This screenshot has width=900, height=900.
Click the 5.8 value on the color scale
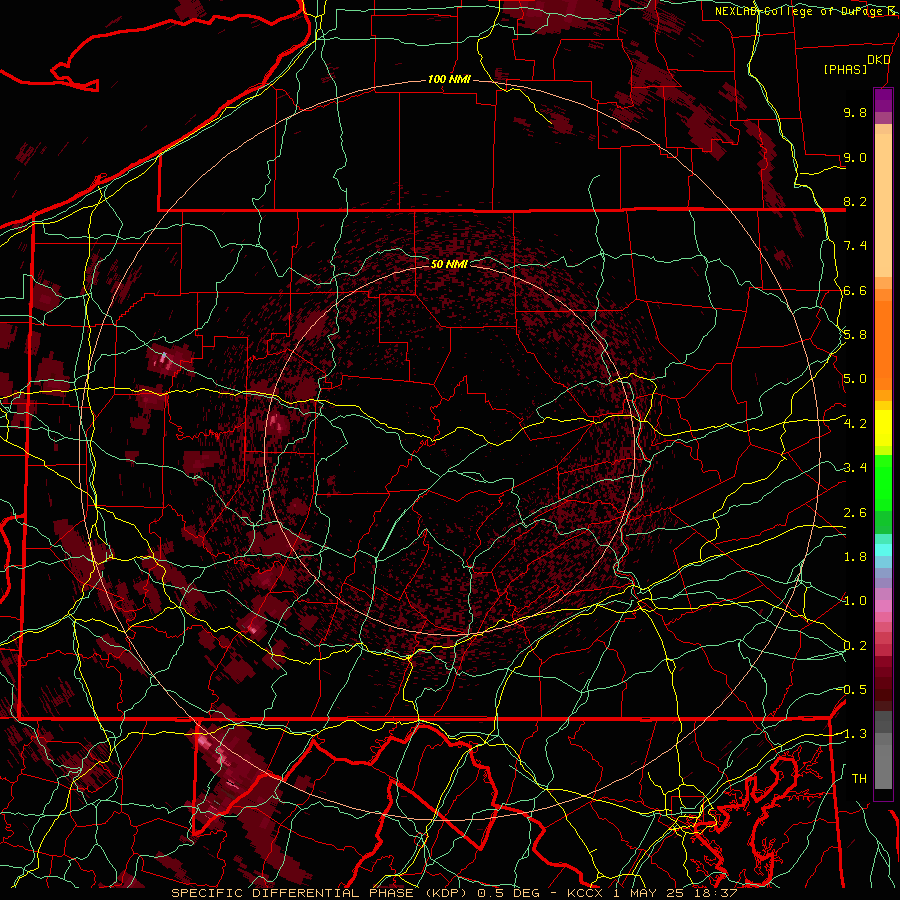tap(855, 335)
